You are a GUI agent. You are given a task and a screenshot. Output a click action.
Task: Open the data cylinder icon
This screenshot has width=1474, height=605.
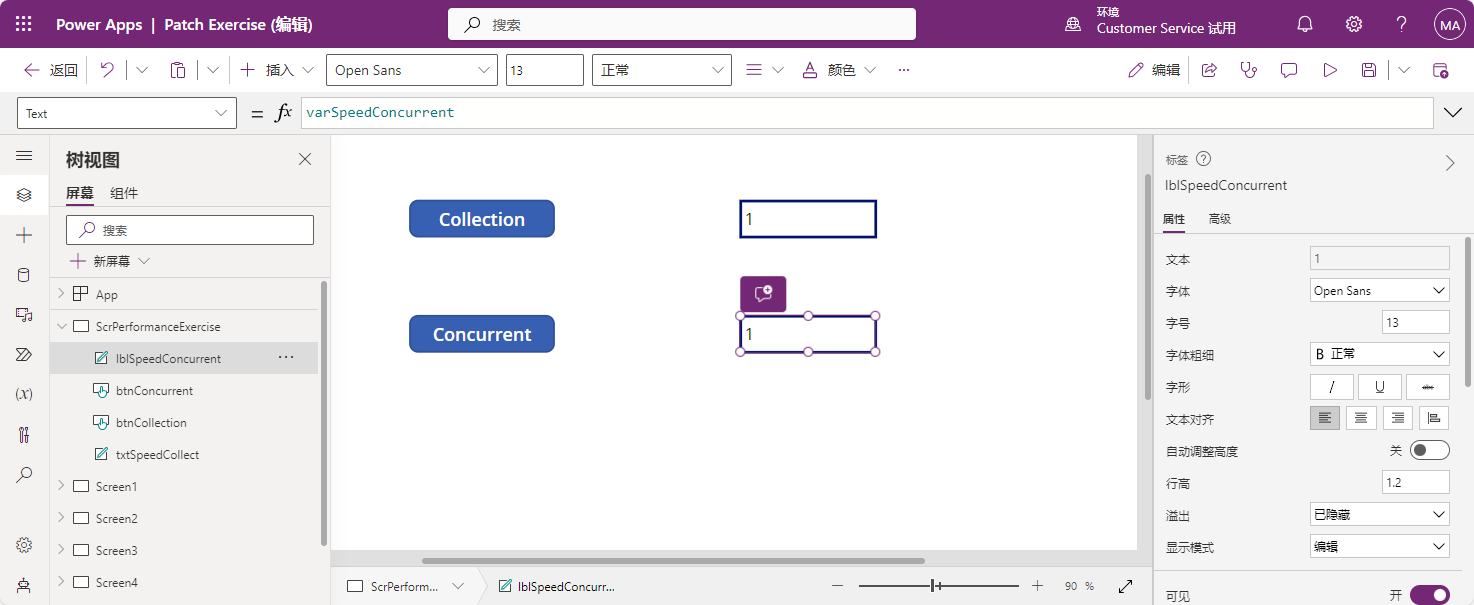25,275
